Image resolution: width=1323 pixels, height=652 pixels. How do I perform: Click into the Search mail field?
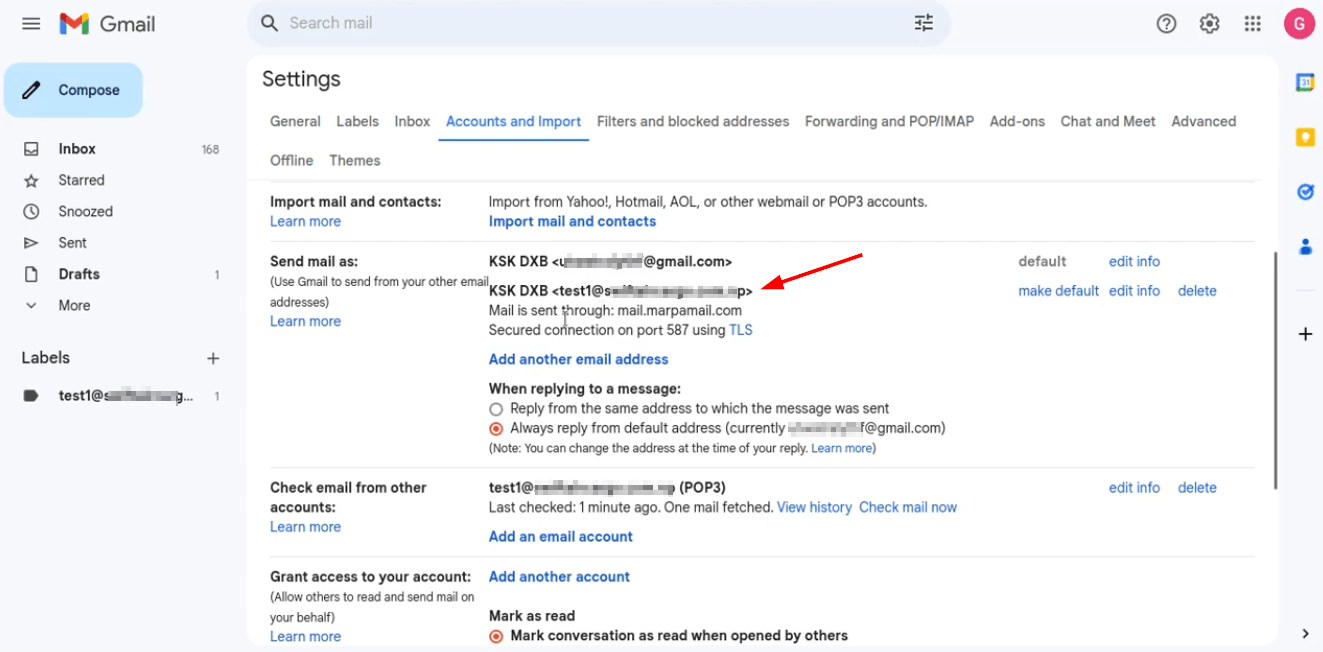[590, 23]
